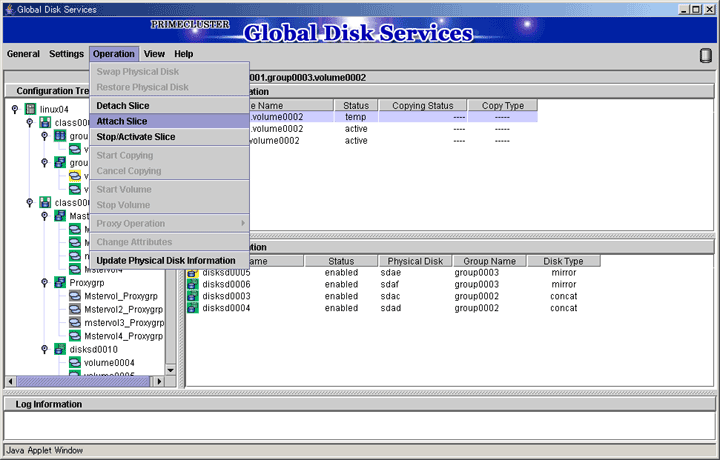Sort by Physical Disk column header
This screenshot has width=720, height=460.
(x=415, y=261)
